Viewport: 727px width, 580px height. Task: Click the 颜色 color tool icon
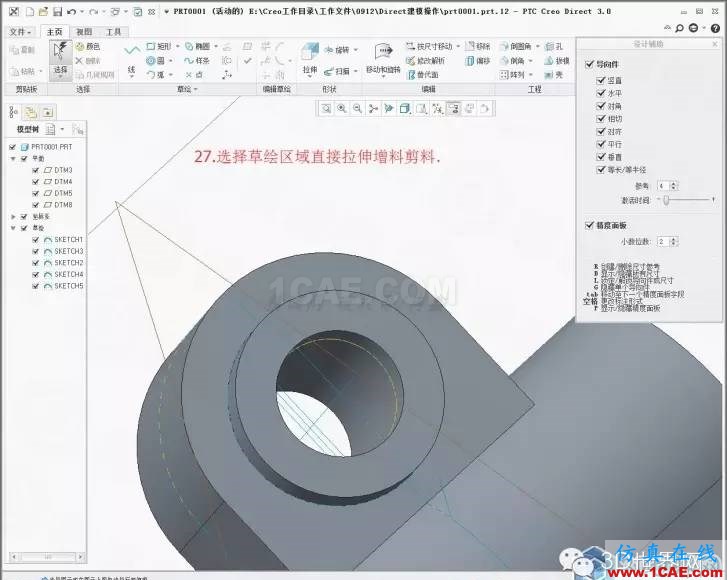(x=80, y=46)
